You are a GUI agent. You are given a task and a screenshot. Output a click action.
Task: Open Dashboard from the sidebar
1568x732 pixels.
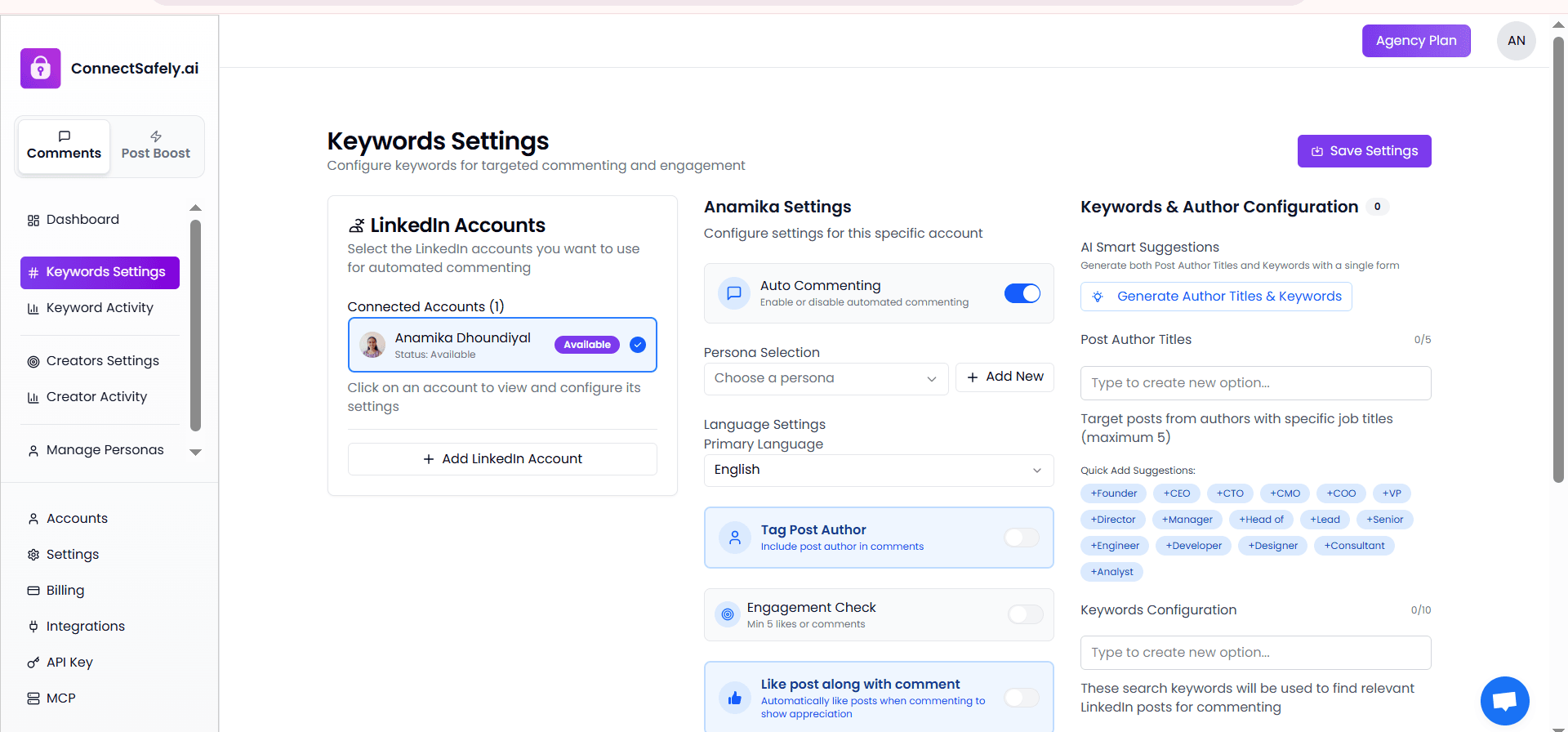[x=100, y=220]
